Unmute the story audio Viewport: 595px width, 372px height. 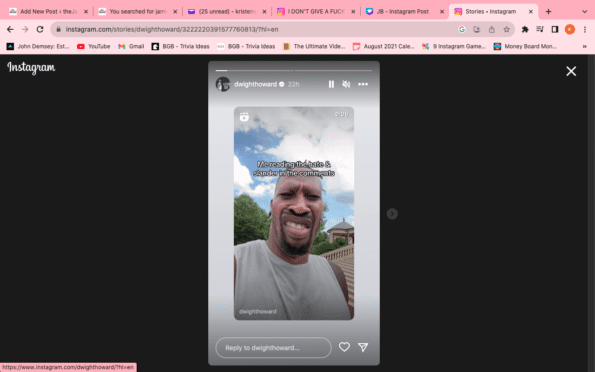click(x=346, y=84)
